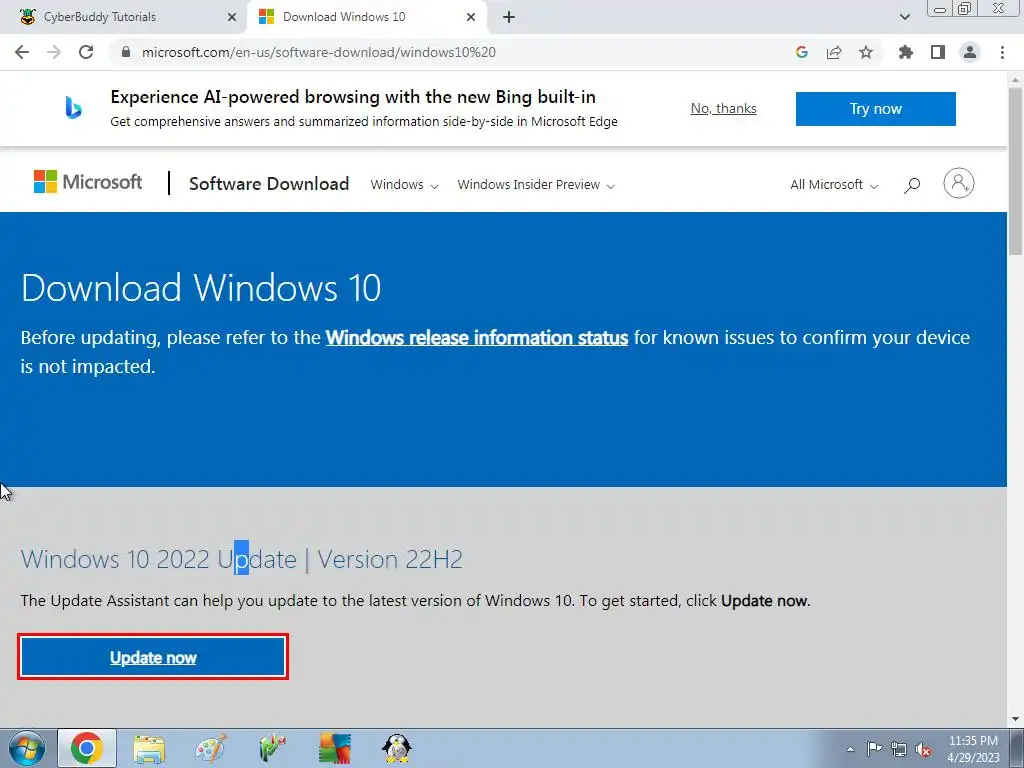Dismiss banner with No, thanks

tap(724, 108)
